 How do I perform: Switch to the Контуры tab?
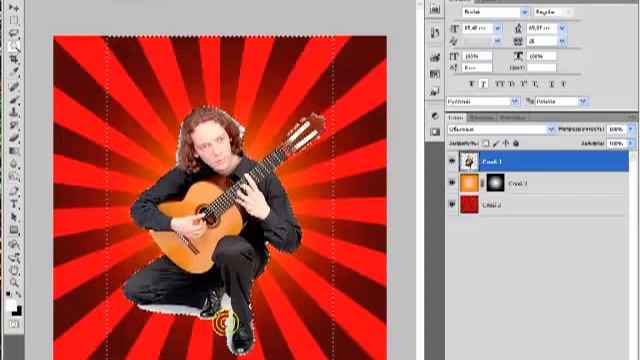(513, 118)
